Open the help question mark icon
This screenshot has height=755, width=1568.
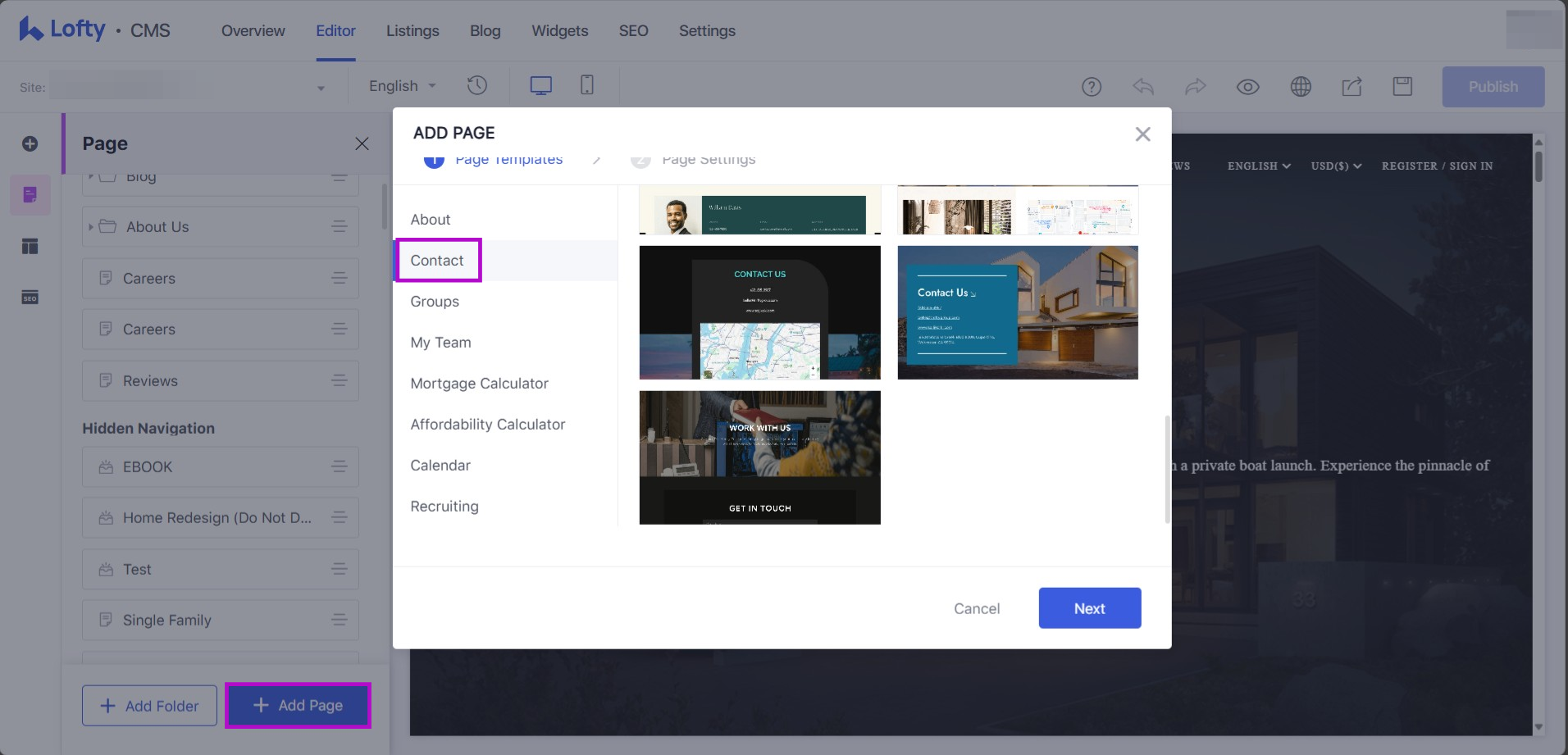1091,87
